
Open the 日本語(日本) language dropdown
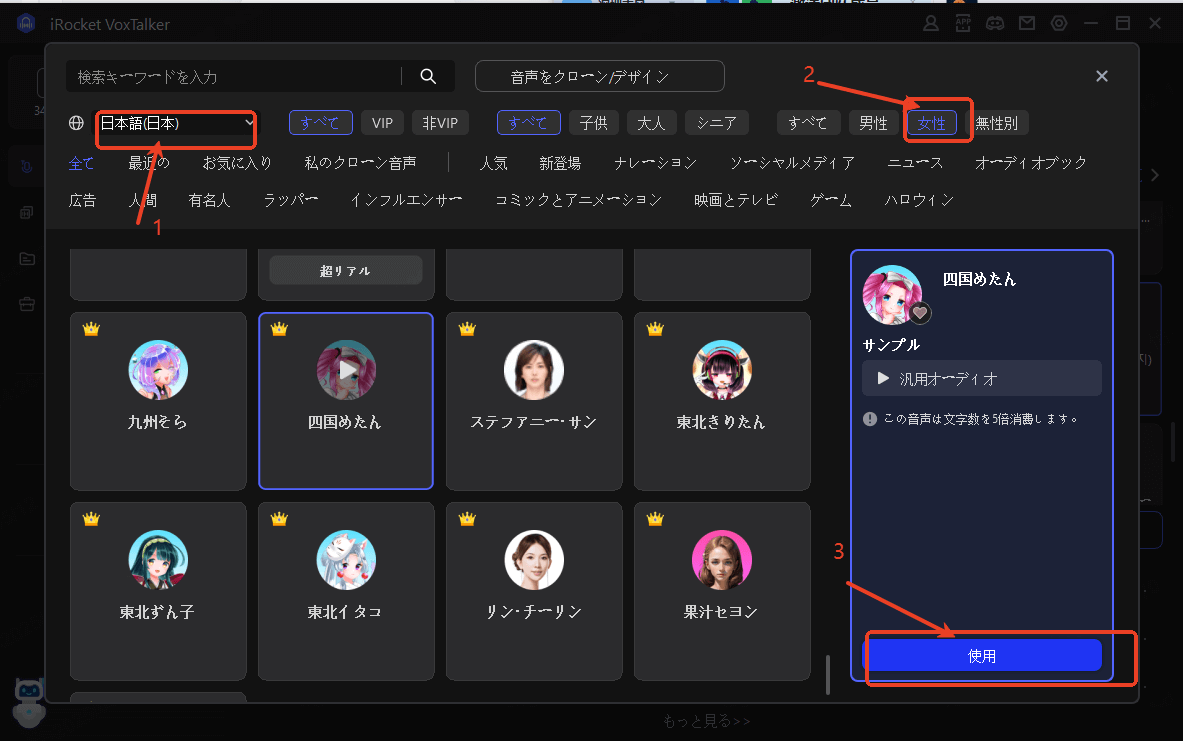tap(177, 123)
